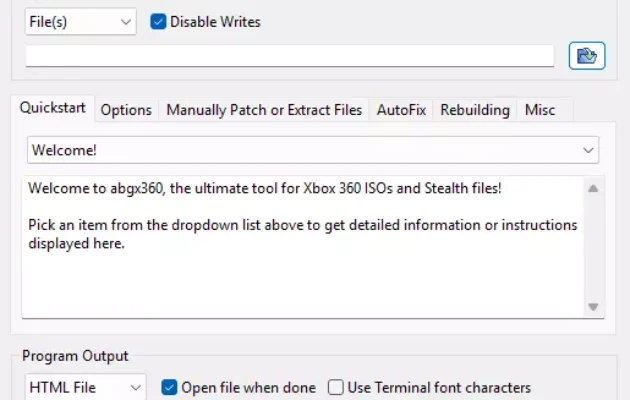This screenshot has height=400, width=630.
Task: Click the scroll down arrow in welcome text
Action: click(593, 307)
